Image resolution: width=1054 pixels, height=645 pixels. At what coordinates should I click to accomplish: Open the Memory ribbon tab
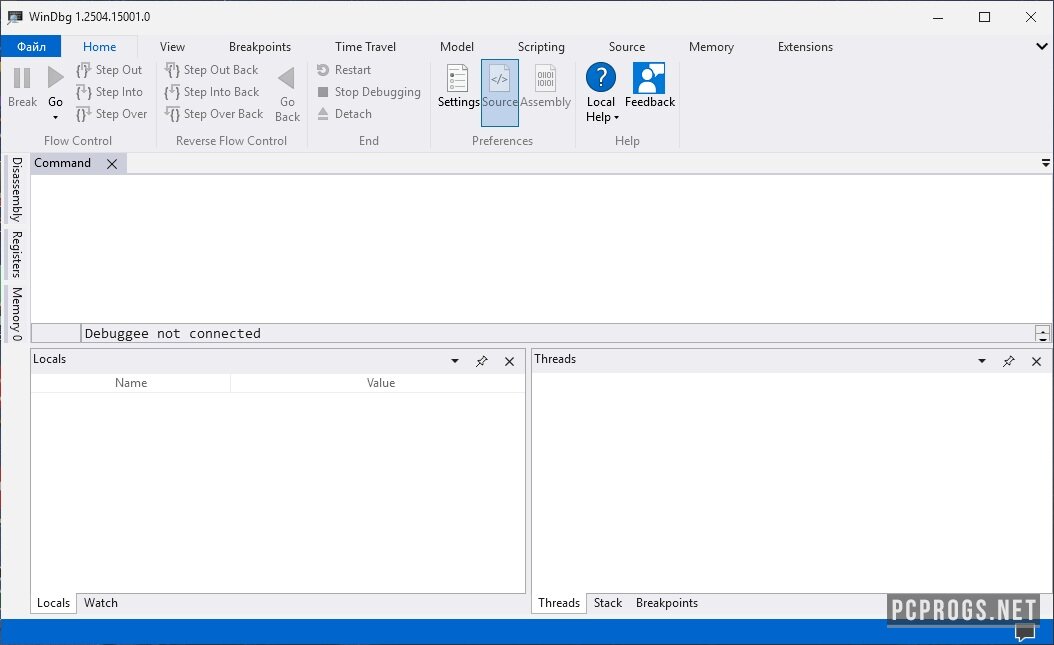711,46
